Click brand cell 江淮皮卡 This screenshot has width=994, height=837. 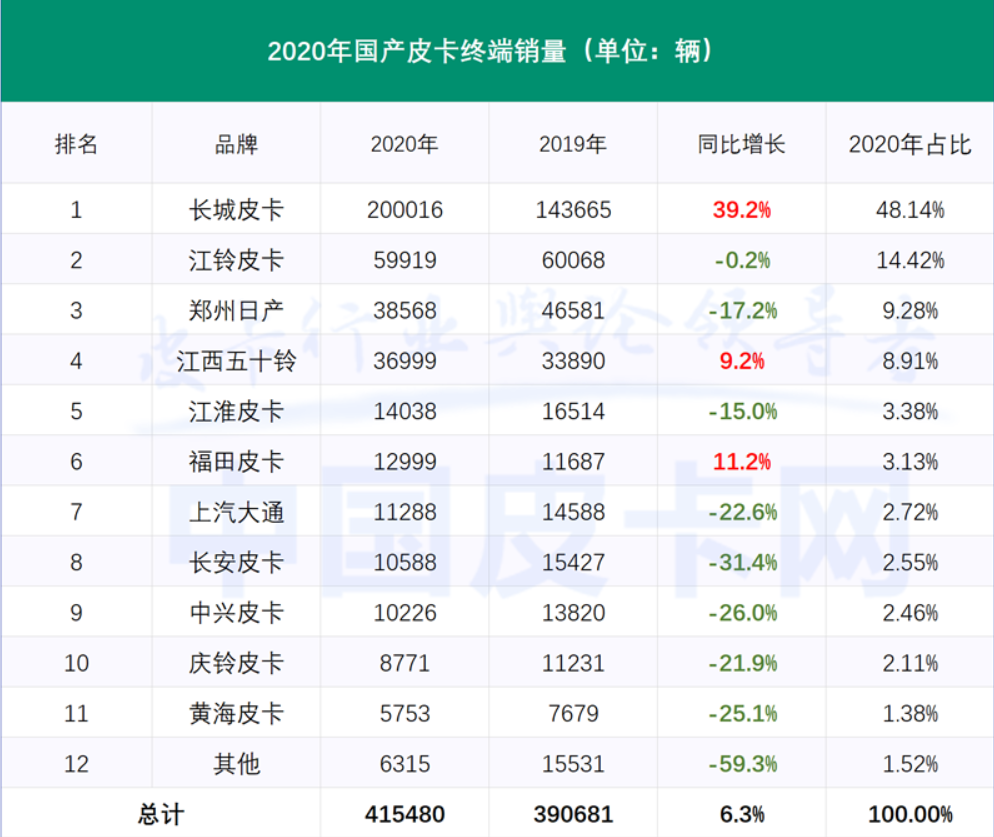click(x=236, y=412)
